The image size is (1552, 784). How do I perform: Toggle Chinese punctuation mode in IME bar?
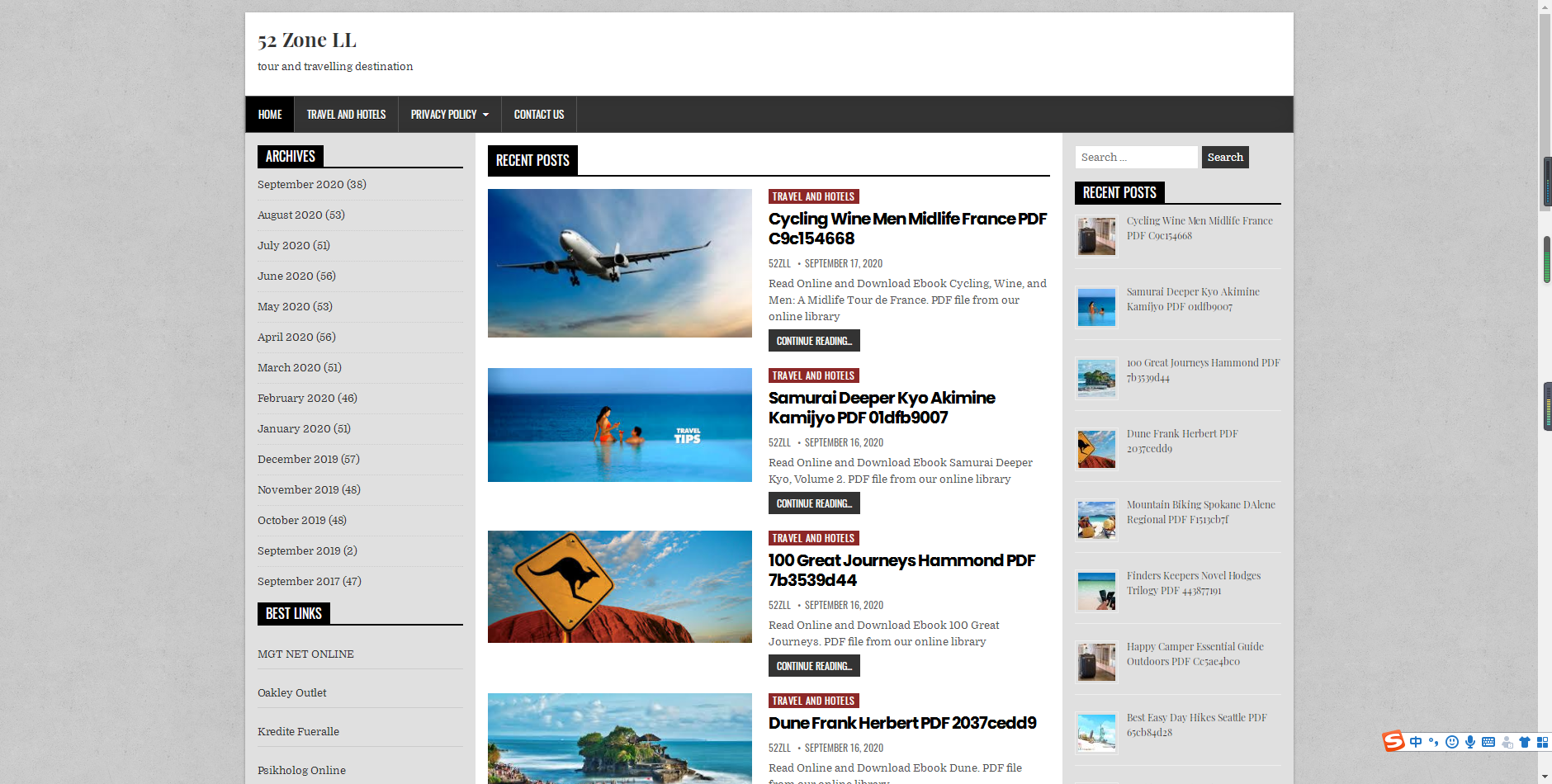pos(1434,742)
